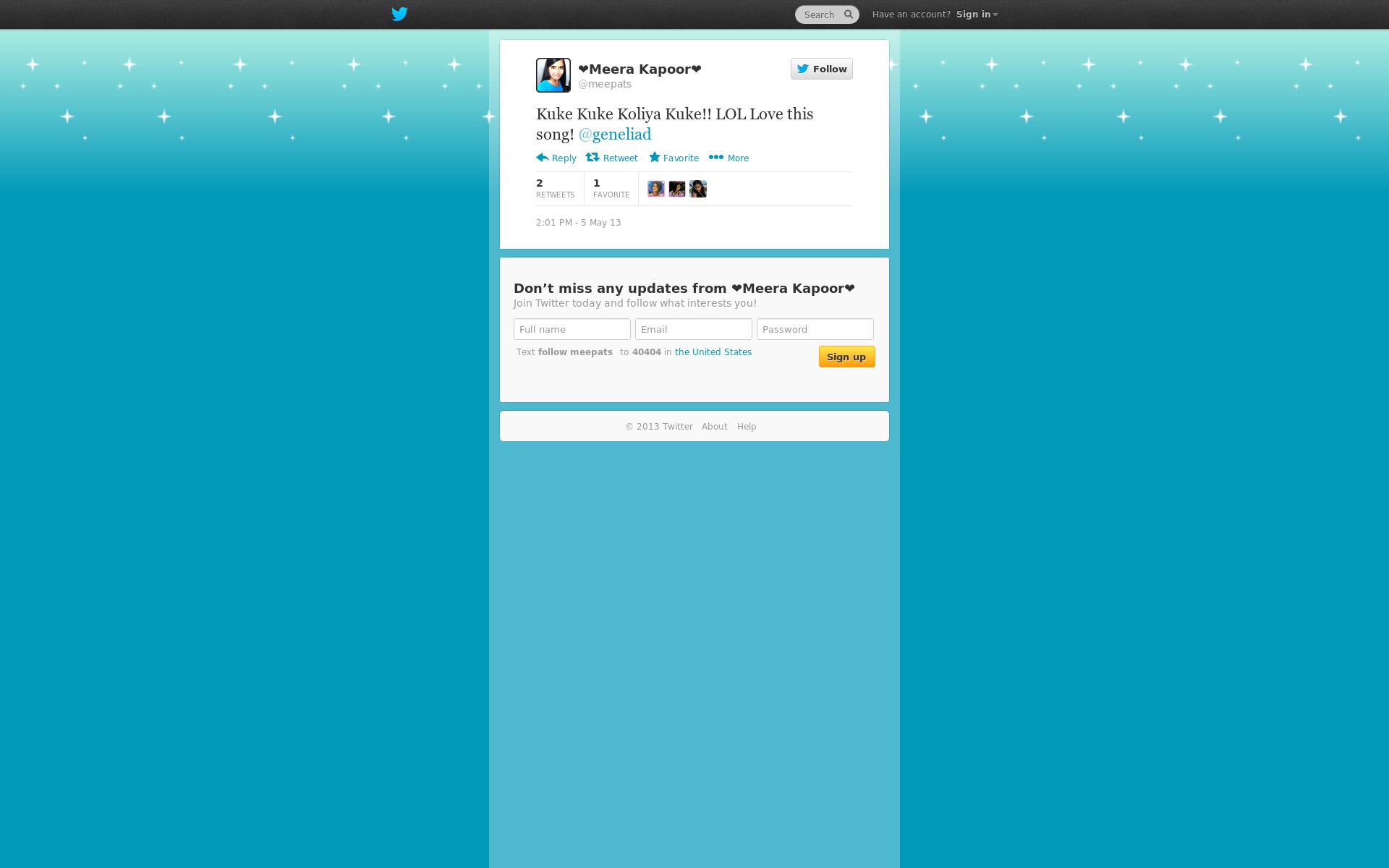Open the Help footer link
This screenshot has width=1389, height=868.
tap(747, 427)
